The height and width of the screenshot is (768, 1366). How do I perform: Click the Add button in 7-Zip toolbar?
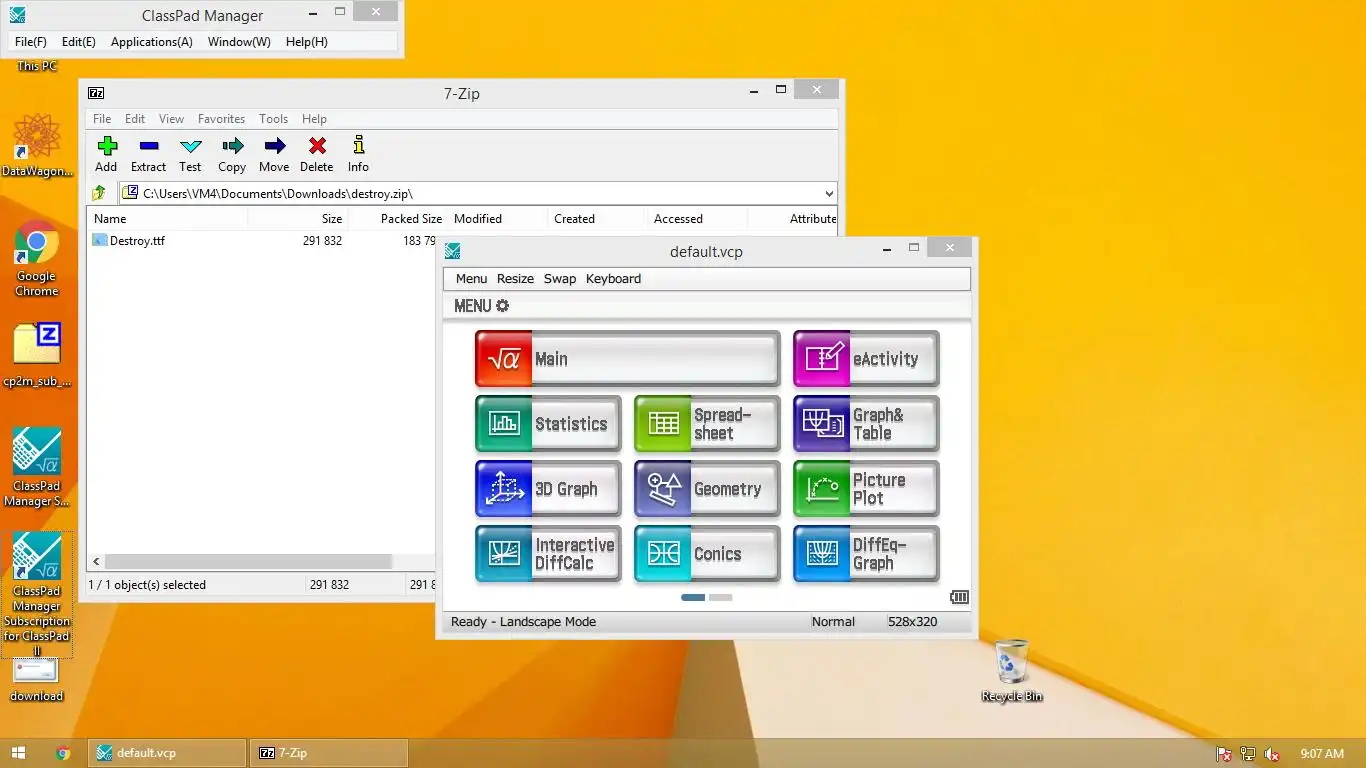click(x=106, y=155)
